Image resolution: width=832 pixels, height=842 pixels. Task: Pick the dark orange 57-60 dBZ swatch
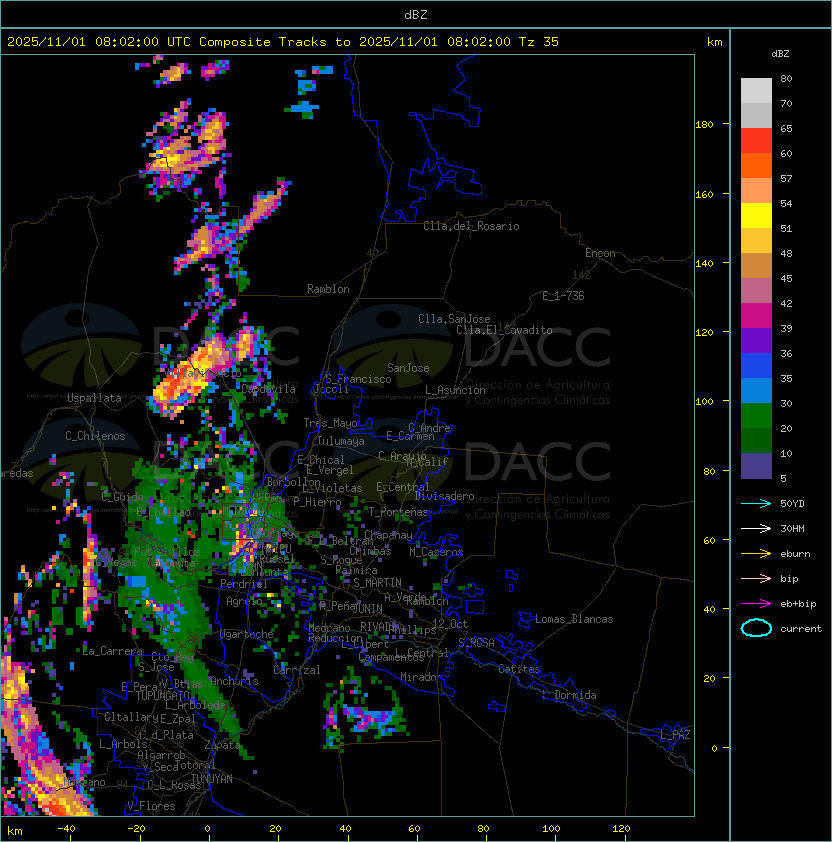[x=756, y=165]
